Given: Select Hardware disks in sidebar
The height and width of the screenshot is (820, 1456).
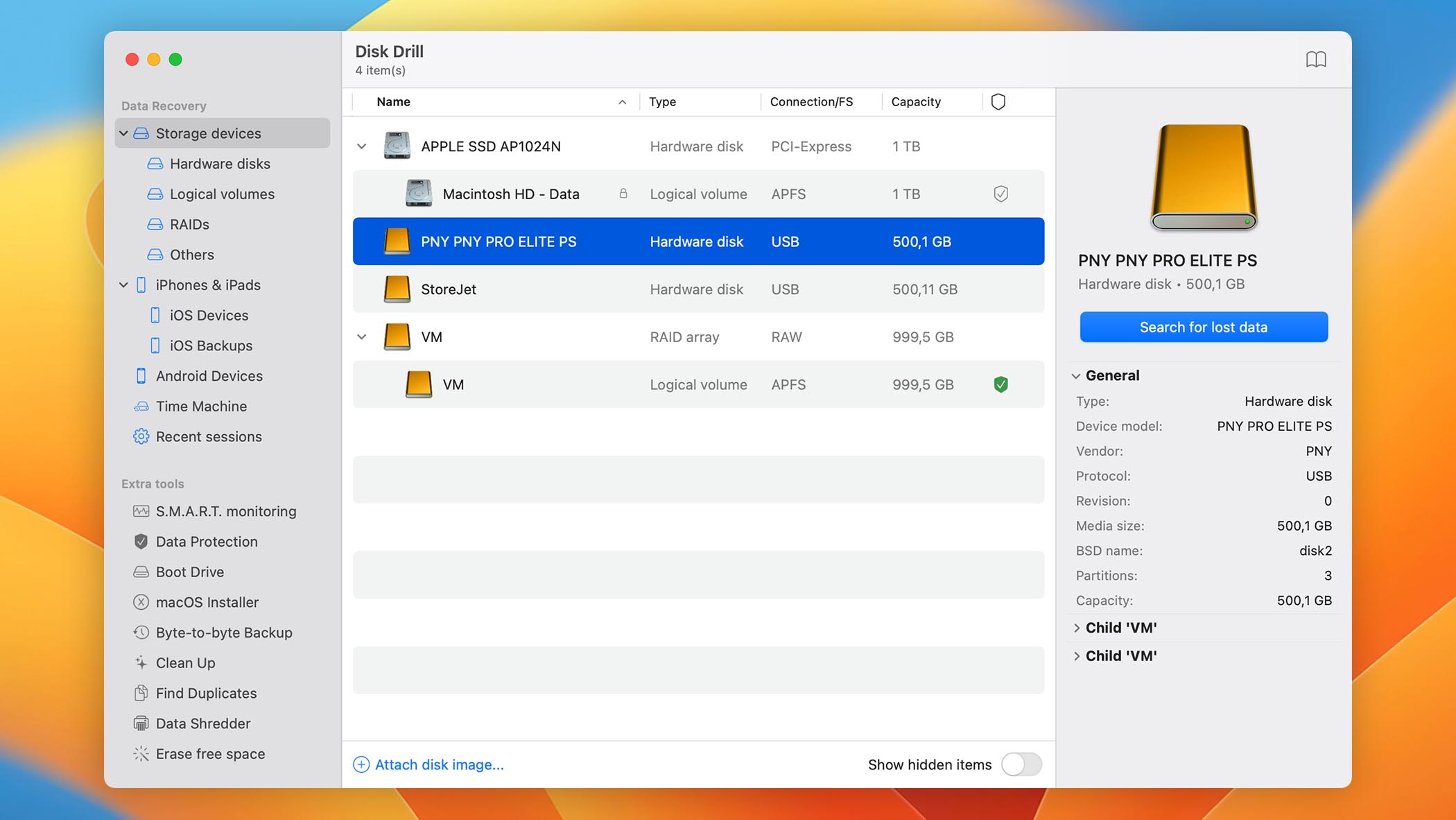Looking at the screenshot, I should [x=209, y=164].
